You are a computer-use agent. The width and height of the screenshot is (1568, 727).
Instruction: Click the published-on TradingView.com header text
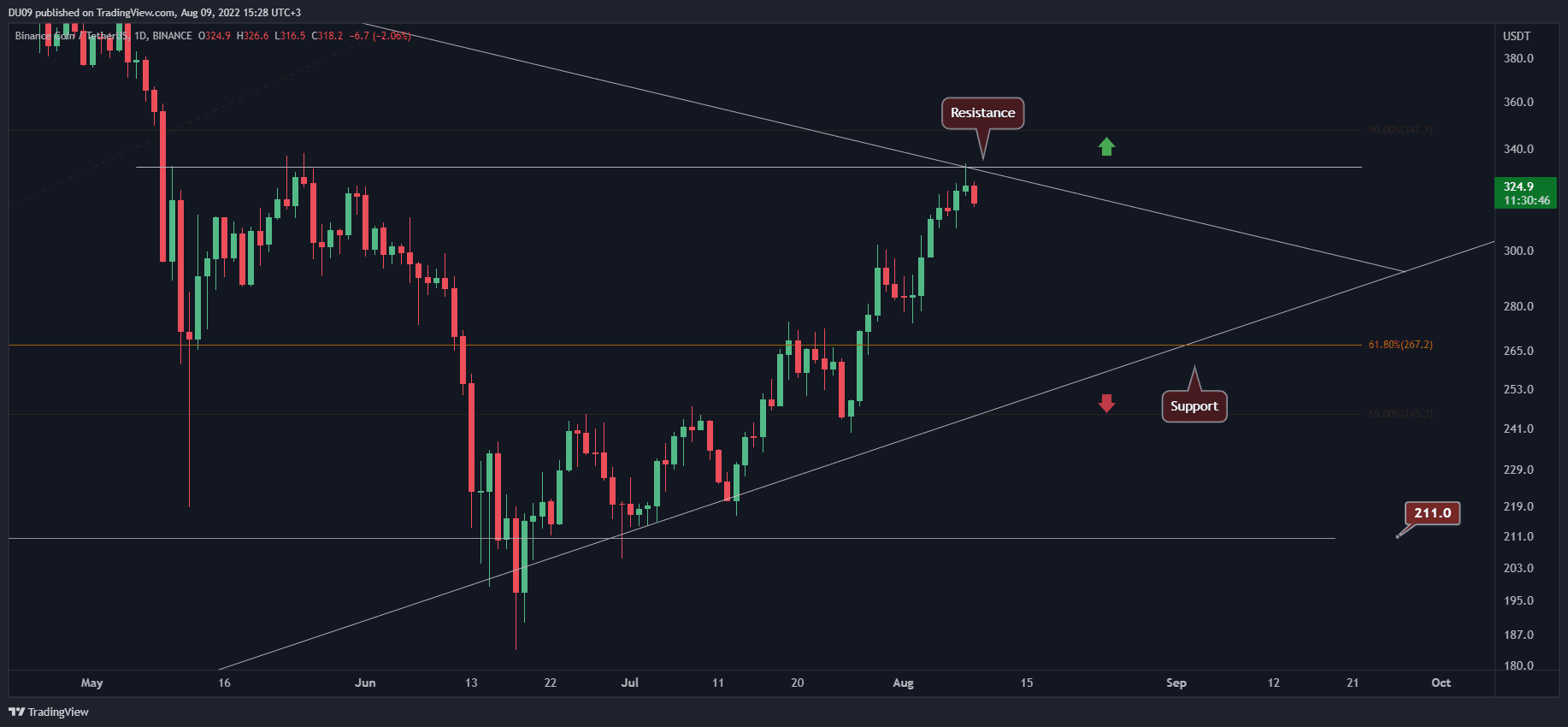tap(155, 13)
